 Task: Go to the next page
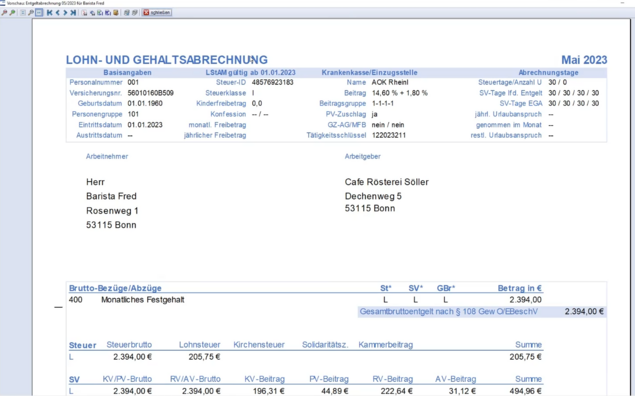[x=65, y=13]
